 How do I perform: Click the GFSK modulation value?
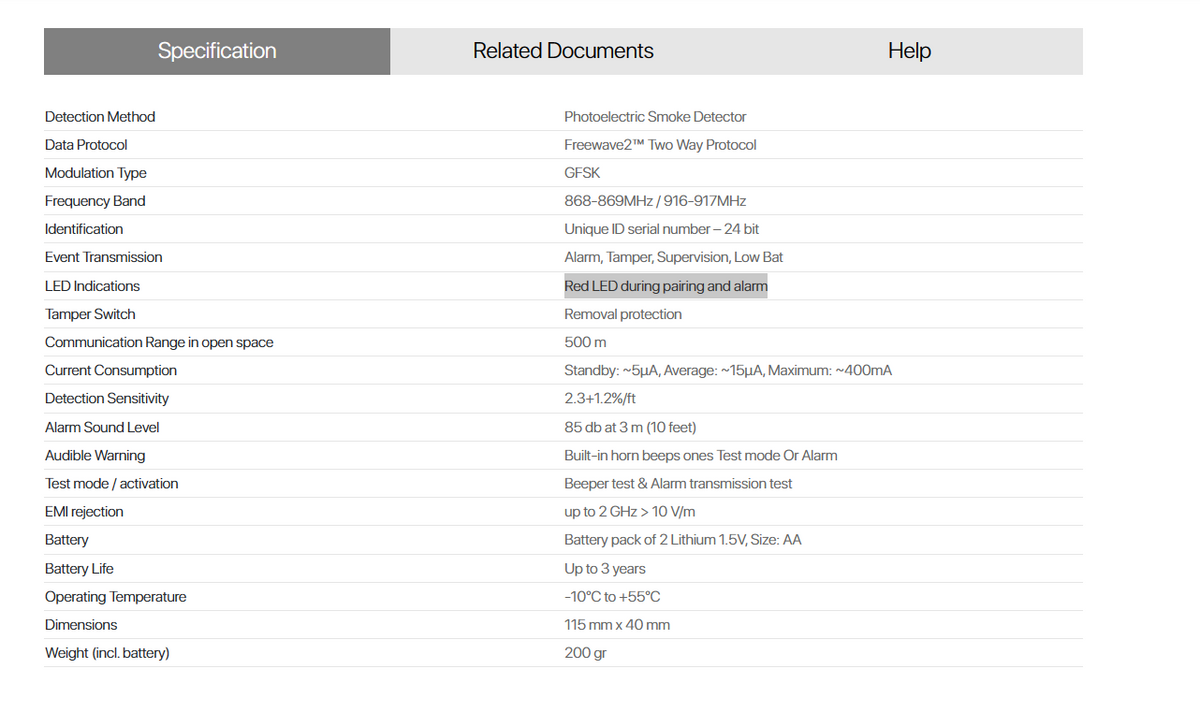coord(582,173)
